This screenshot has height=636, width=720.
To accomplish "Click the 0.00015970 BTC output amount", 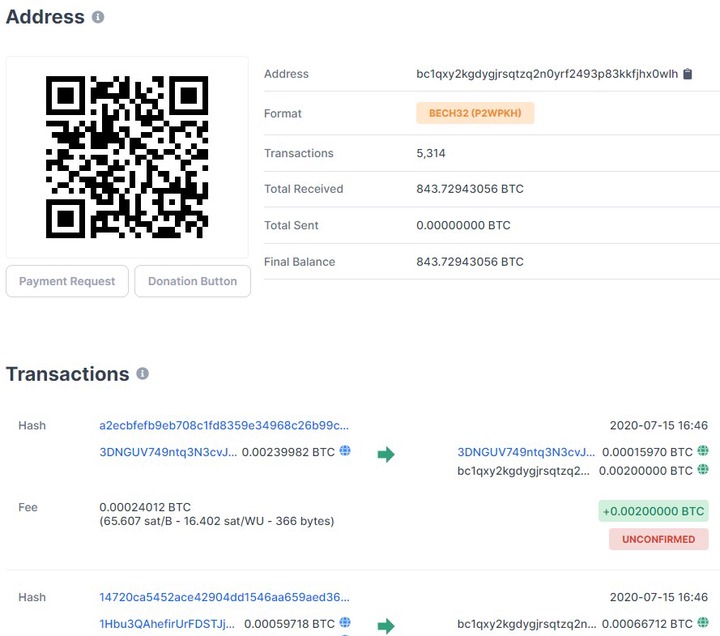I will coord(647,452).
